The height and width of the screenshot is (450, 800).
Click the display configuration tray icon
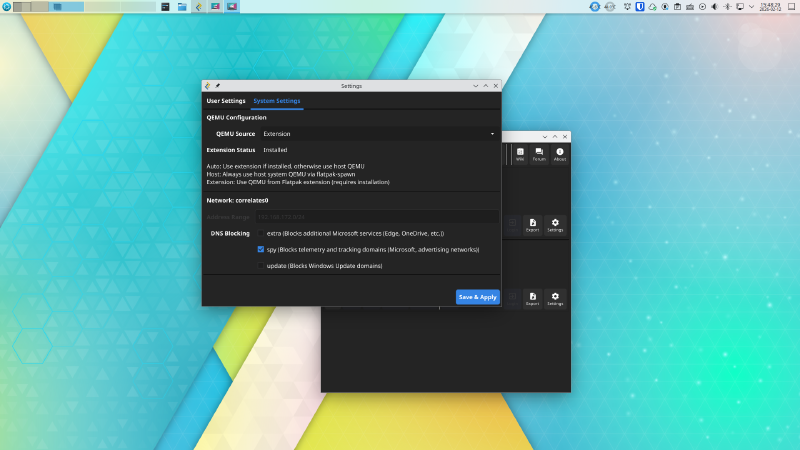click(x=740, y=7)
